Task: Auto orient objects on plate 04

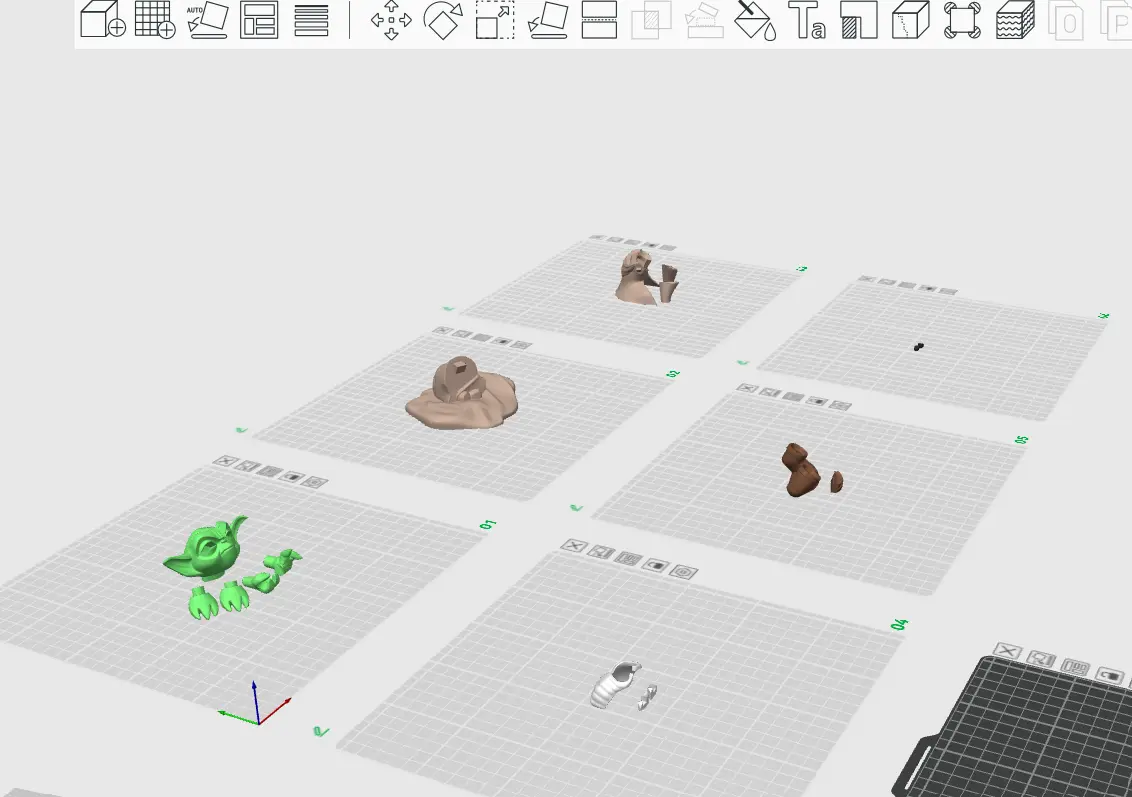Action: point(601,552)
